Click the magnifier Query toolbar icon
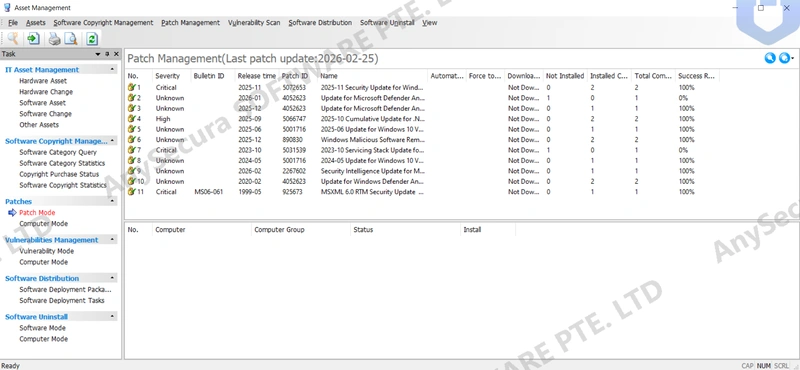The height and width of the screenshot is (370, 800). 13,38
